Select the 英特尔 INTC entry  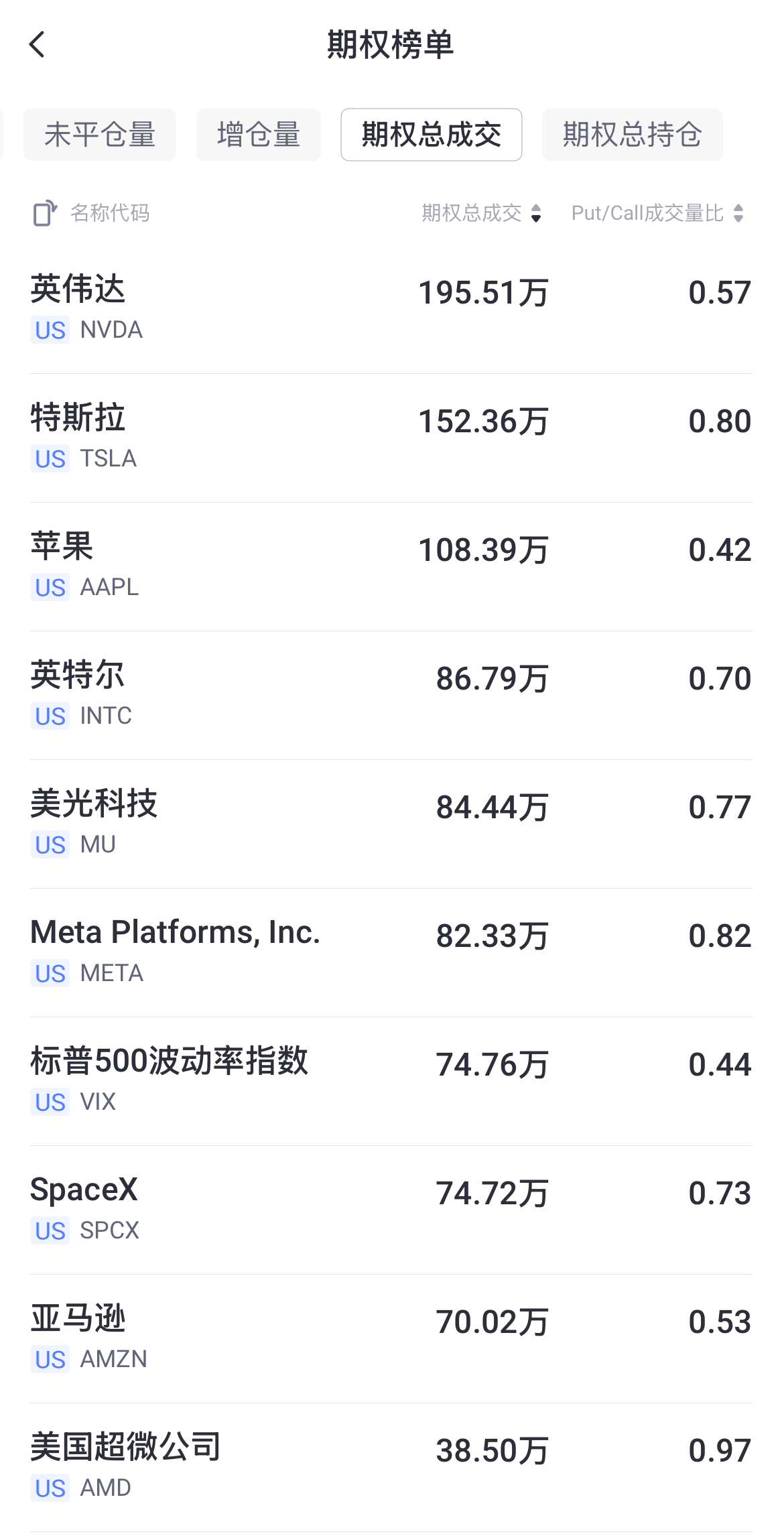(391, 696)
